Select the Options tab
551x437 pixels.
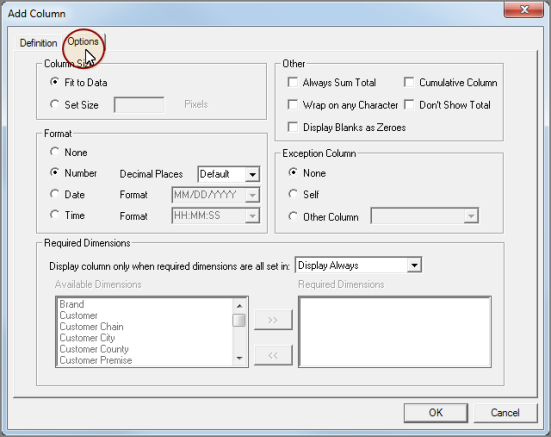click(x=83, y=41)
